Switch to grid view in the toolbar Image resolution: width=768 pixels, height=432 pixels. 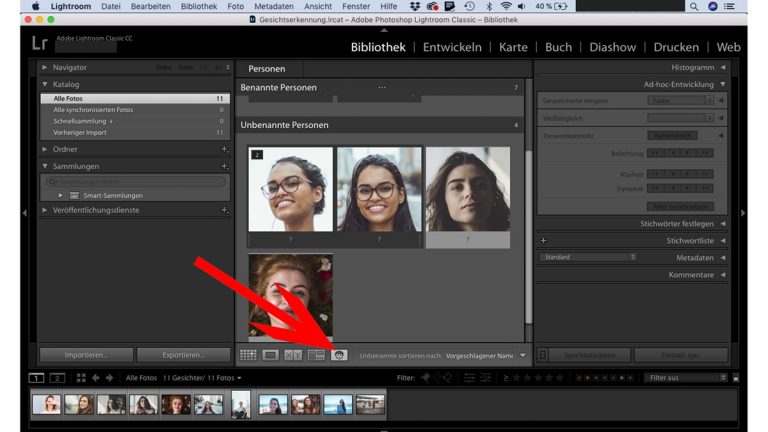[x=248, y=355]
